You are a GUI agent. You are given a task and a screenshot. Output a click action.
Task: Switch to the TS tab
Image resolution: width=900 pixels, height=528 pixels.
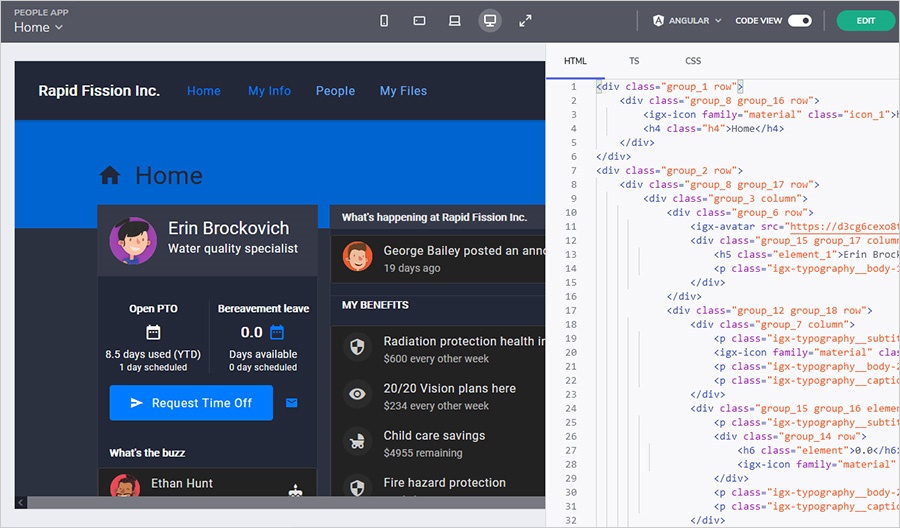(634, 61)
